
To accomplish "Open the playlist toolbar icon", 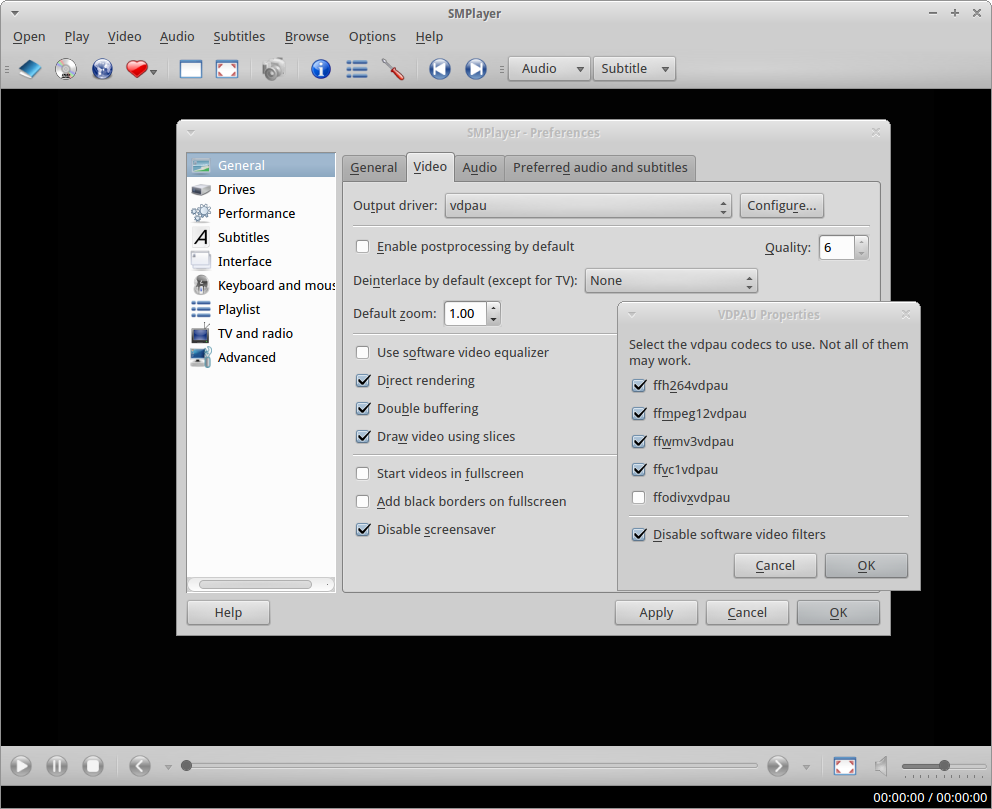I will 357,69.
